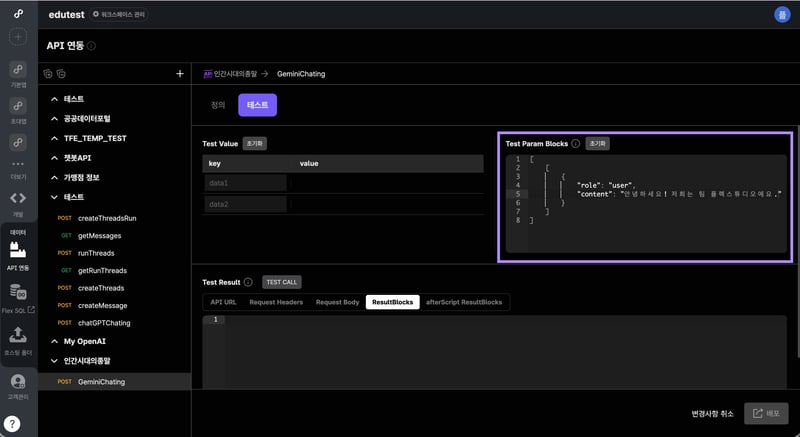Click the data1 key input field
Screen dimensions: 800x437
click(x=245, y=183)
